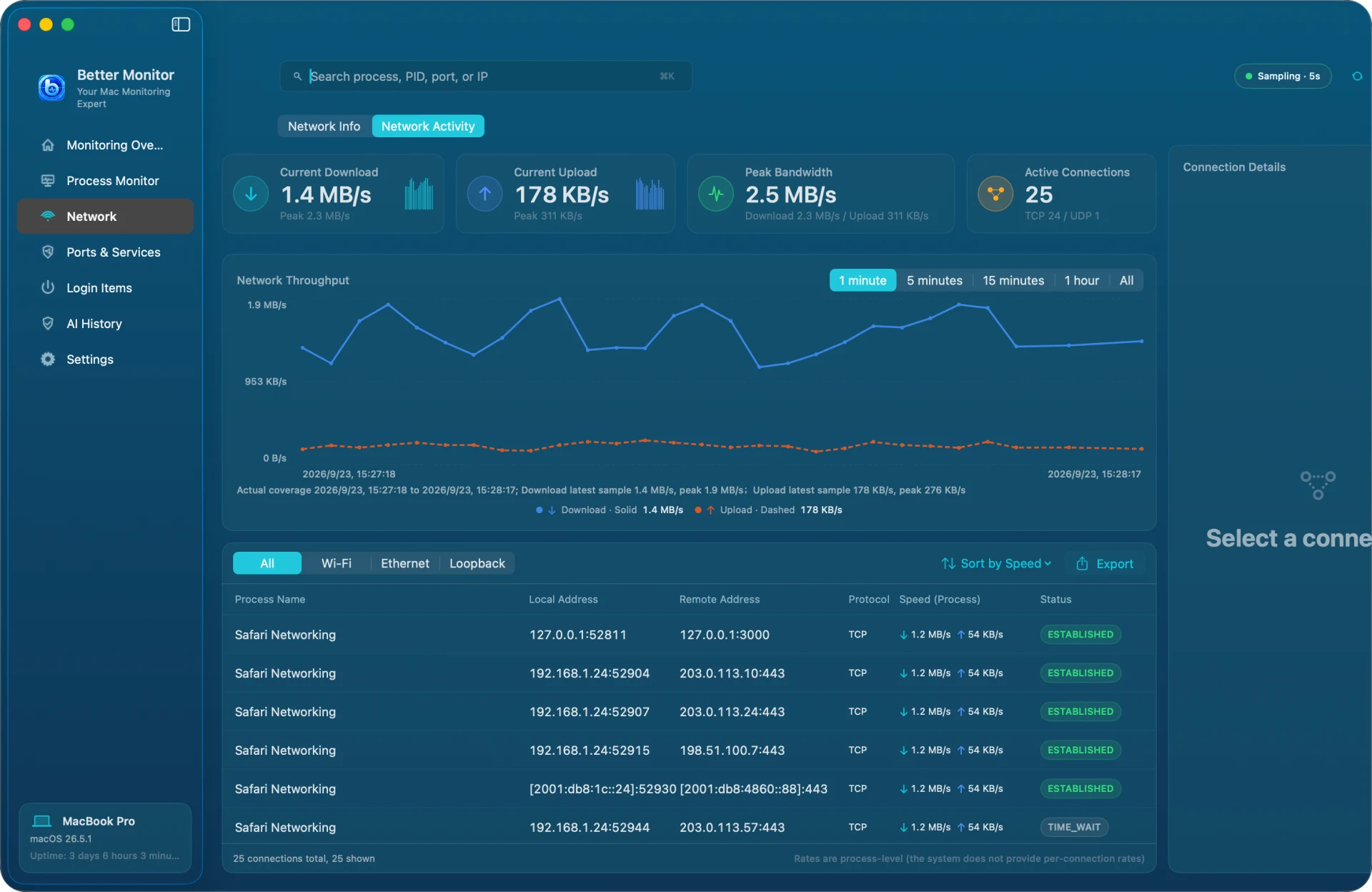This screenshot has height=892, width=1372.
Task: Select the connection row 127.0.0.1:52811
Action: coord(689,635)
